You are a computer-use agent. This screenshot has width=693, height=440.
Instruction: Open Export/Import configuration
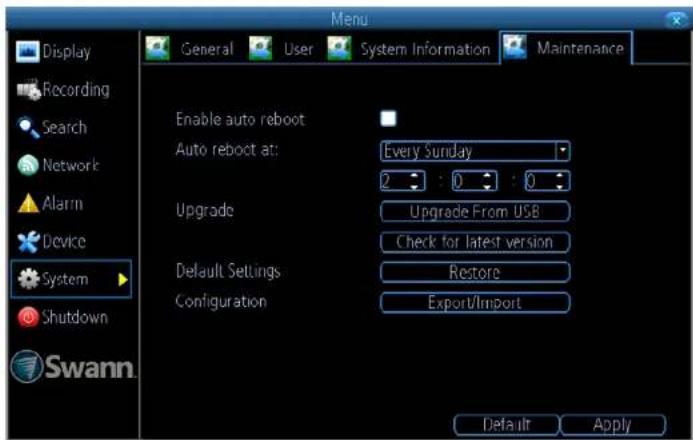[475, 303]
